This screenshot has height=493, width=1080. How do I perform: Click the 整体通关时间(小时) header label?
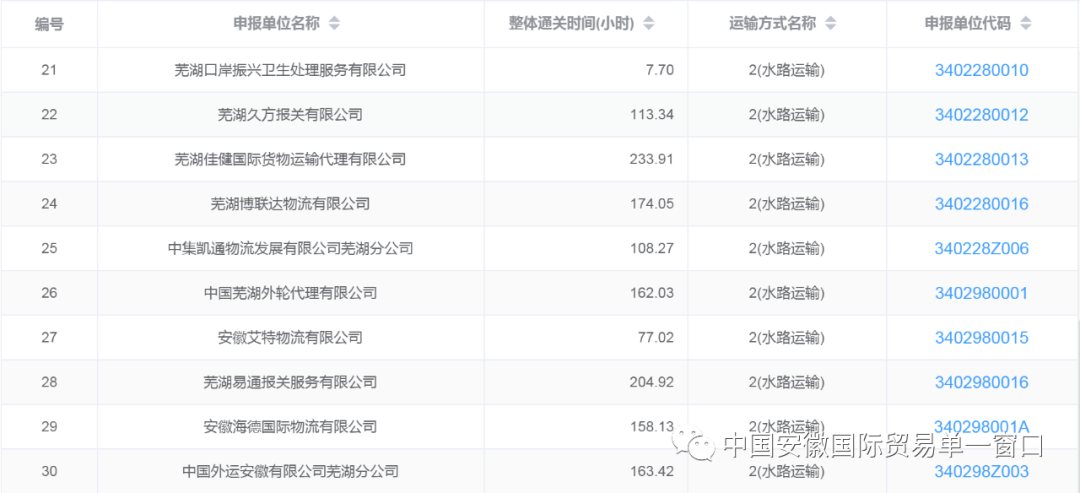pos(572,23)
